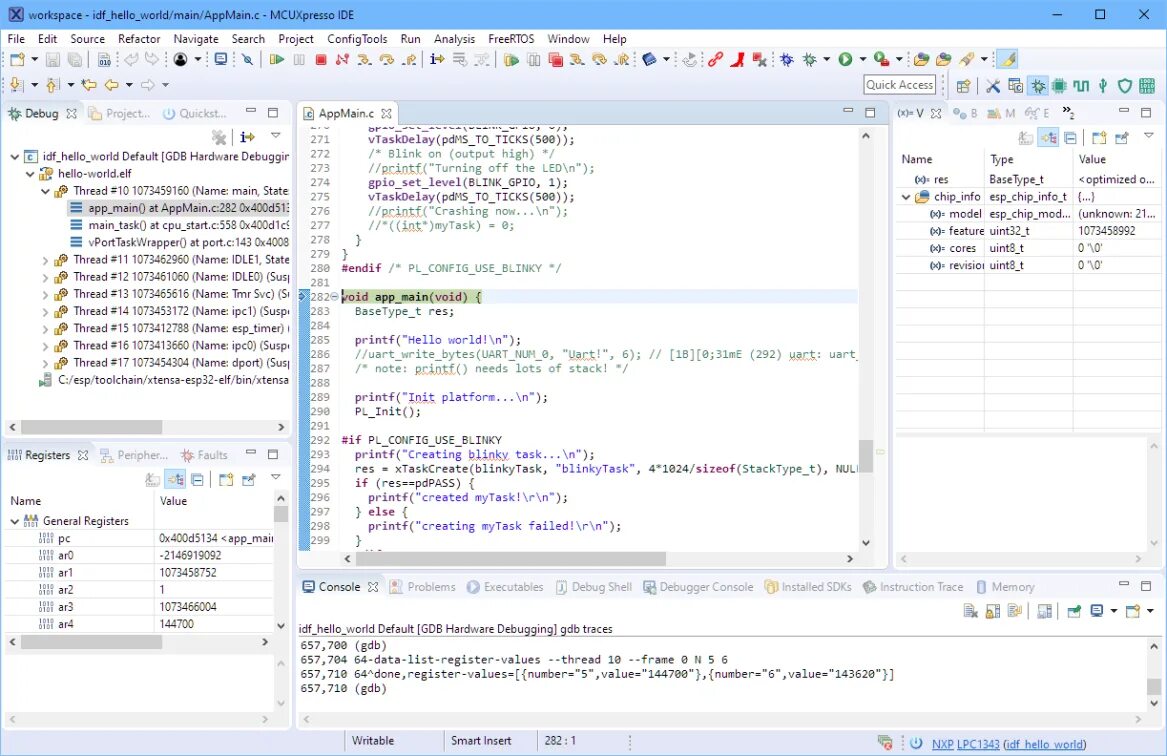
Task: Expand Thread #11 IDLE1 node
Action: [45, 260]
